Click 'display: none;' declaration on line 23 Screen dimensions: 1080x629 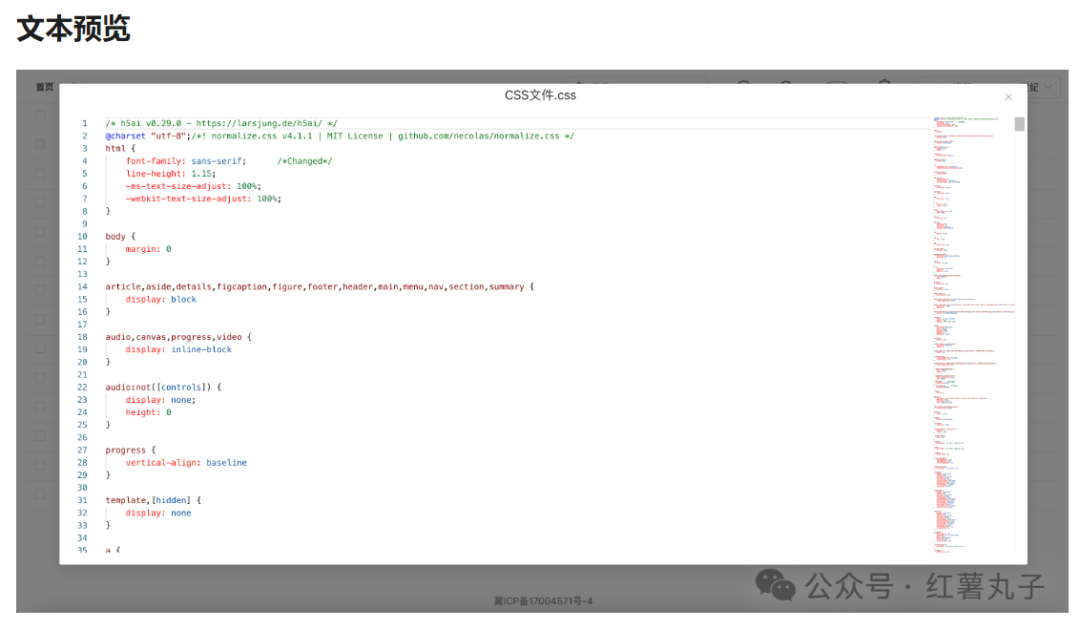[x=160, y=400]
